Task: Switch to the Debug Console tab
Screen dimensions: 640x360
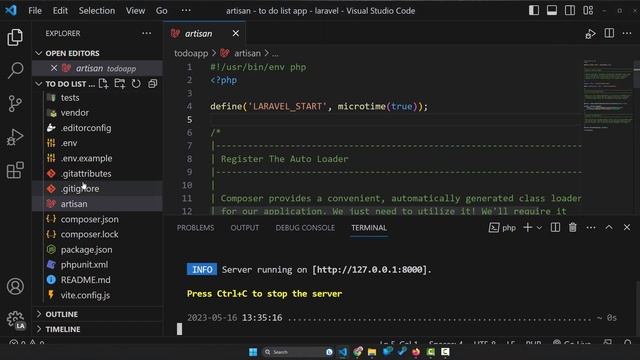Action: [305, 228]
